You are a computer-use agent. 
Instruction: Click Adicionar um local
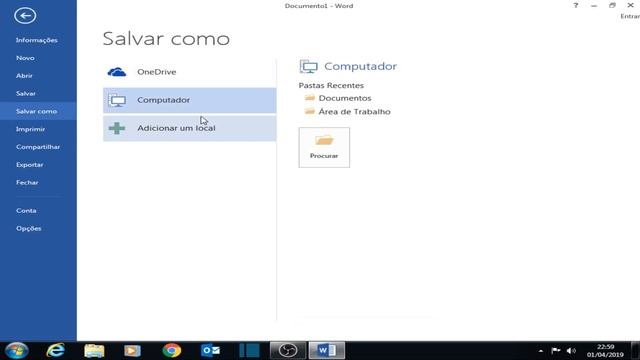click(x=189, y=129)
